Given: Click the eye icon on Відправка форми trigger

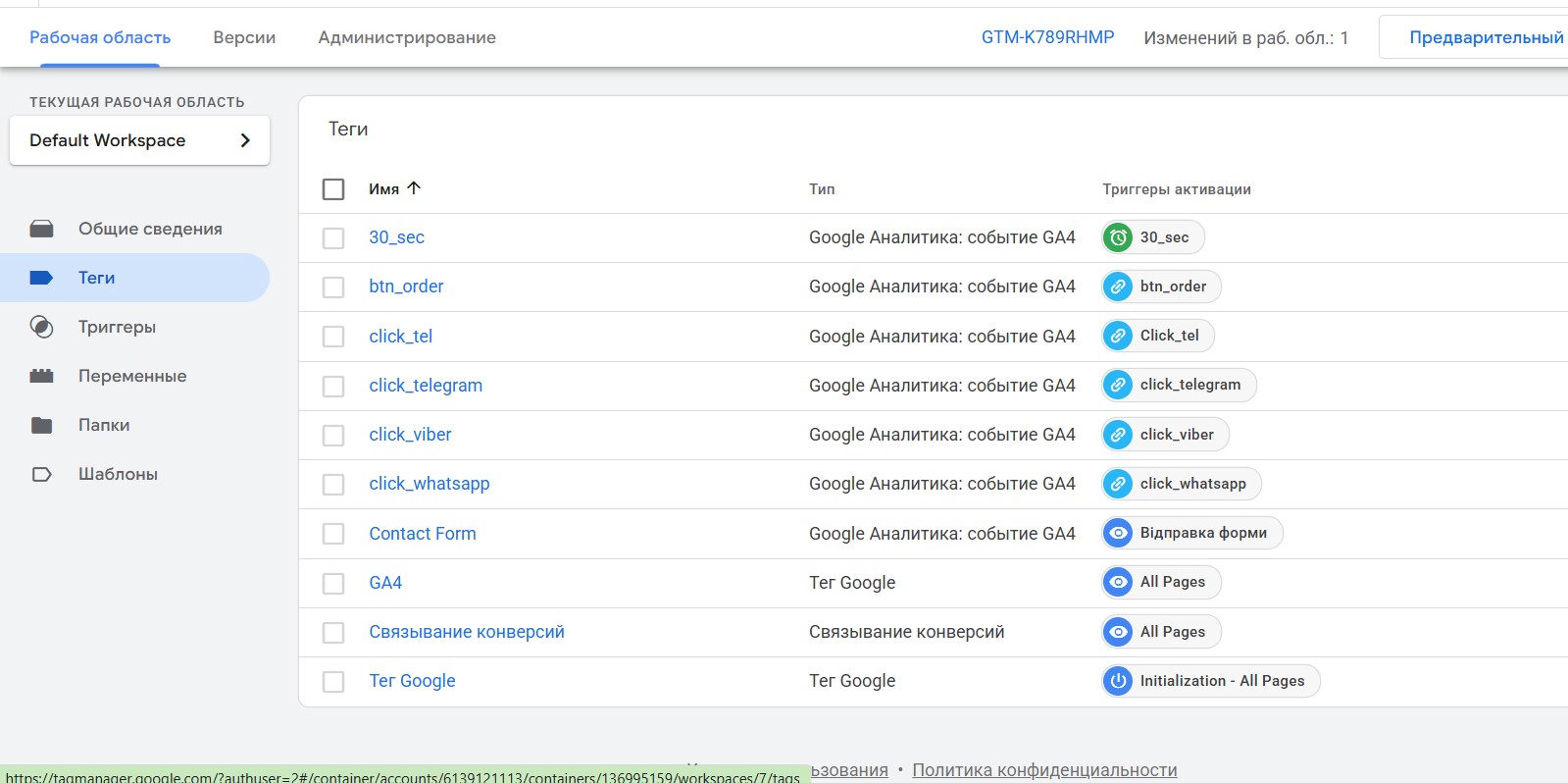Looking at the screenshot, I should [x=1118, y=533].
